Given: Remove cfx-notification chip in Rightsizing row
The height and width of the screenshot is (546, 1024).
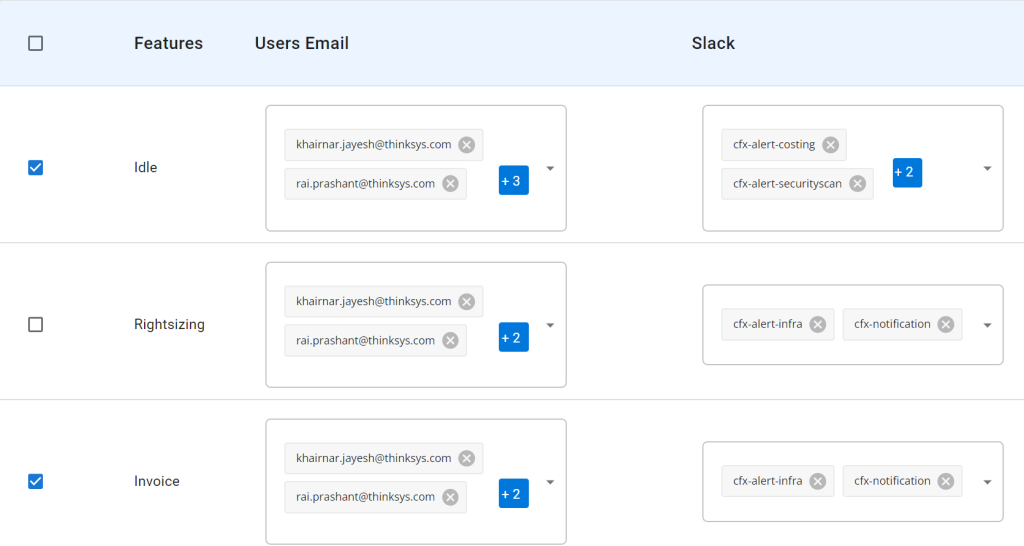Looking at the screenshot, I should pyautogui.click(x=946, y=325).
